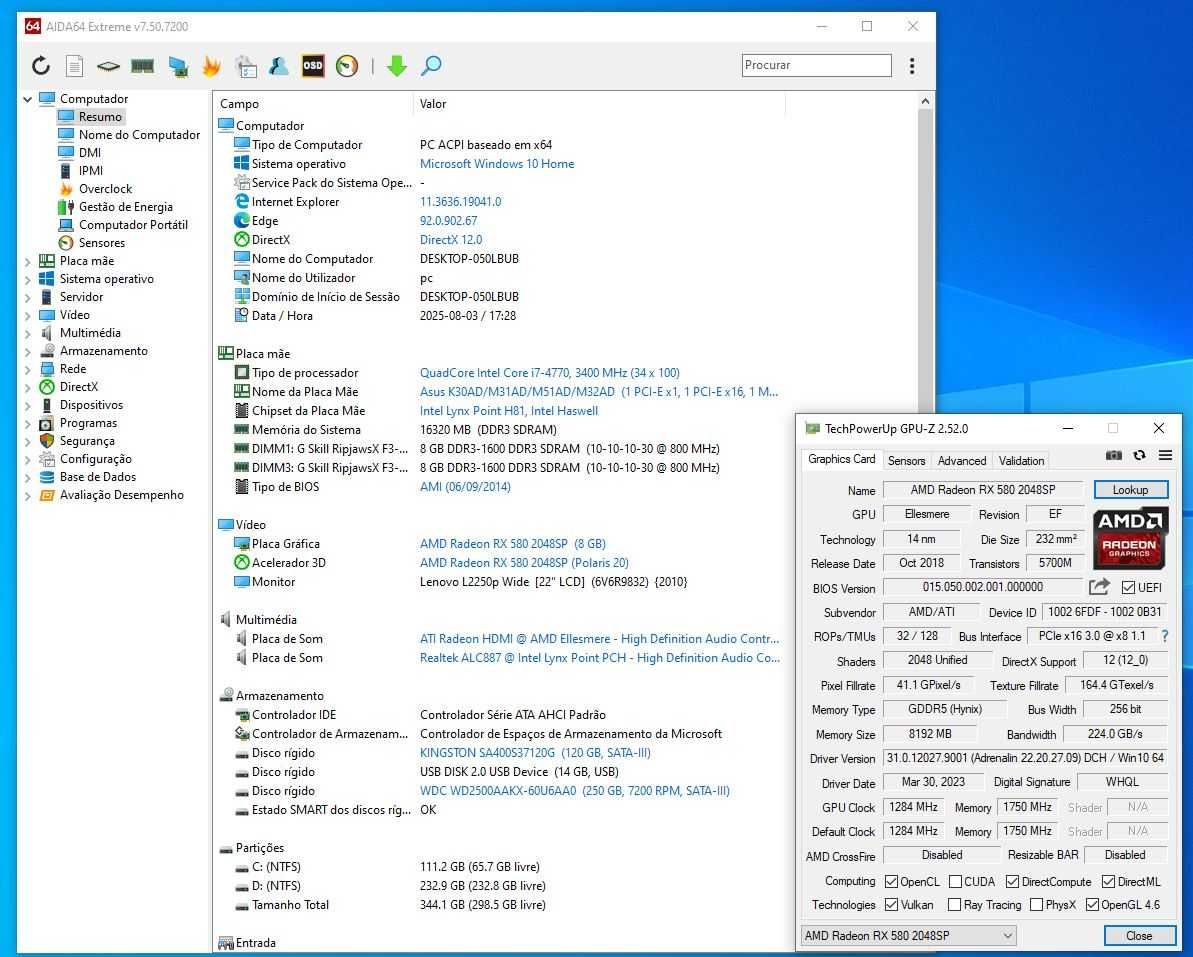This screenshot has height=957, width=1193.
Task: Select Sensores in the sidebar tree
Action: [101, 243]
